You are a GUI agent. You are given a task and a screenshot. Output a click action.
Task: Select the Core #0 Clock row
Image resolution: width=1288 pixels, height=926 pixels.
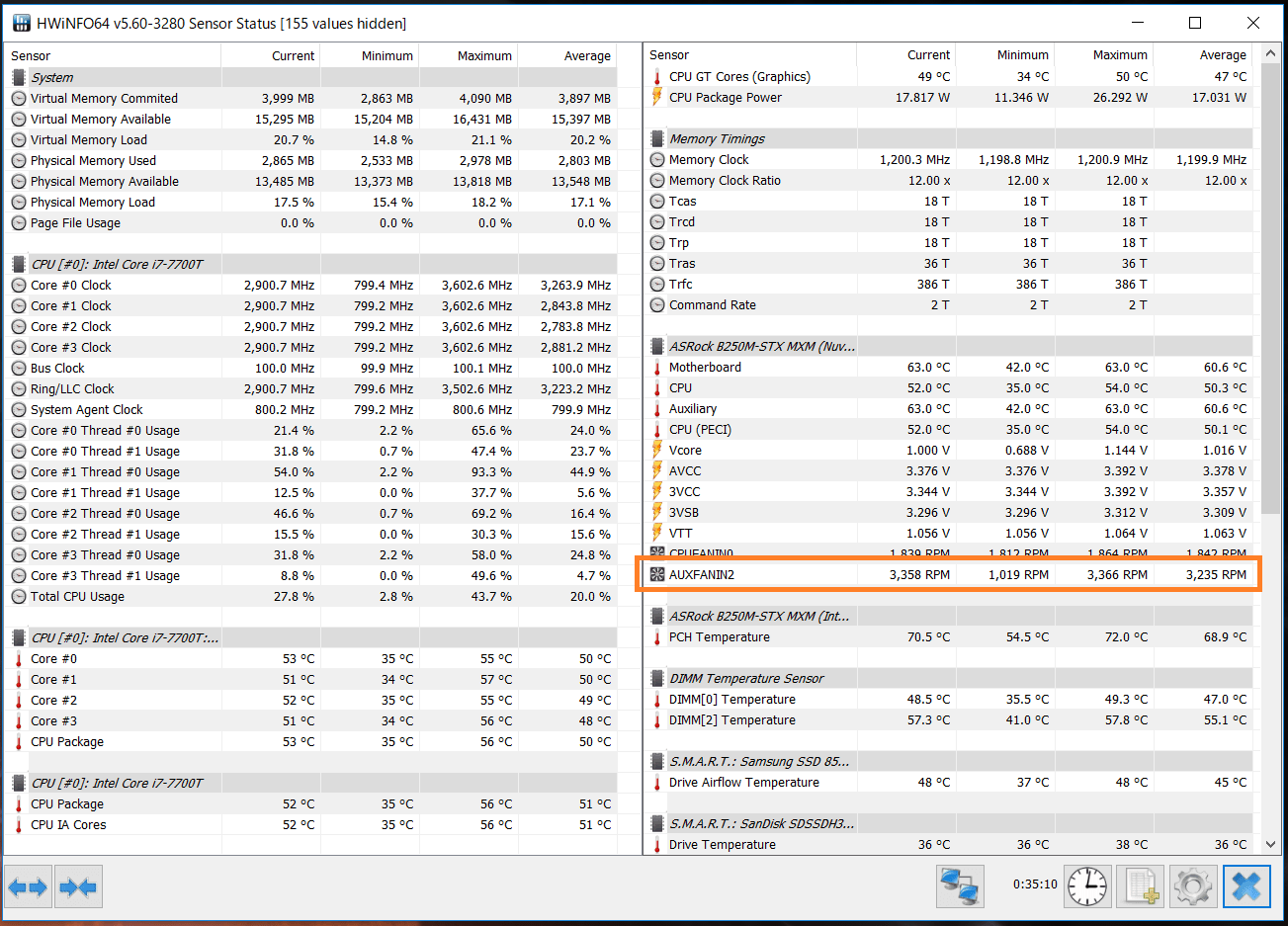click(310, 285)
